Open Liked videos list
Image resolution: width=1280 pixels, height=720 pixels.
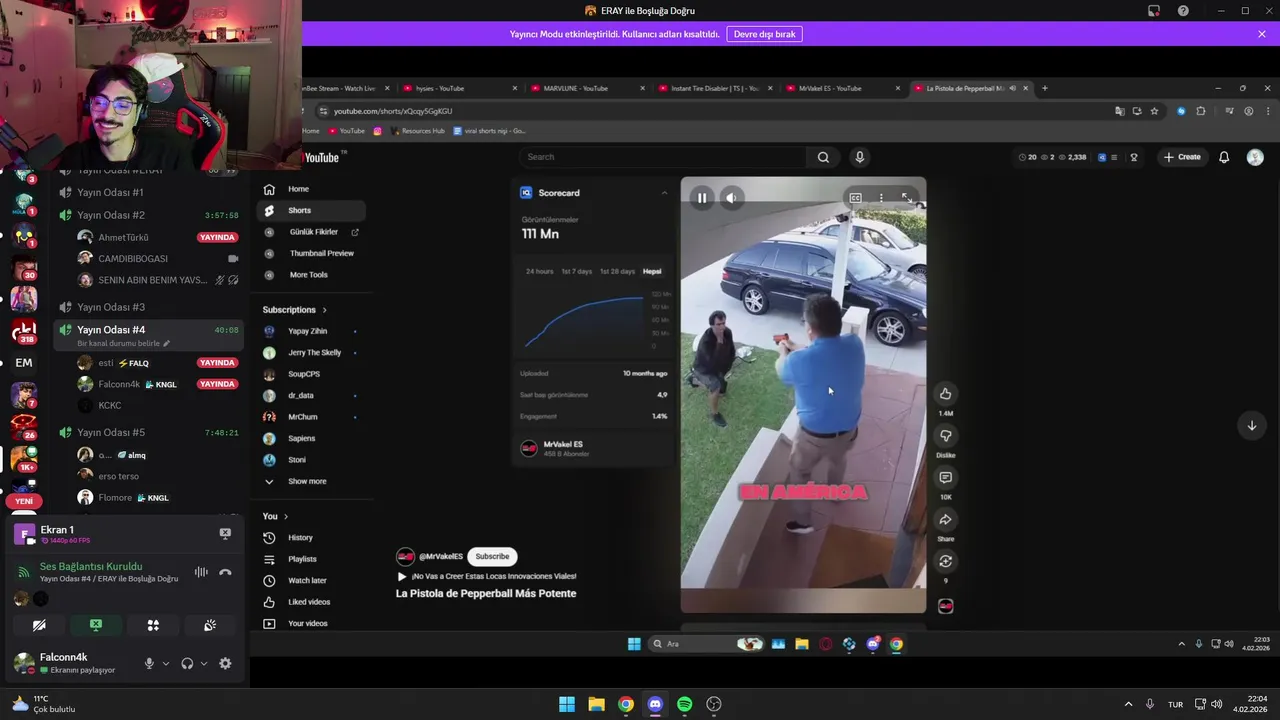[x=310, y=602]
